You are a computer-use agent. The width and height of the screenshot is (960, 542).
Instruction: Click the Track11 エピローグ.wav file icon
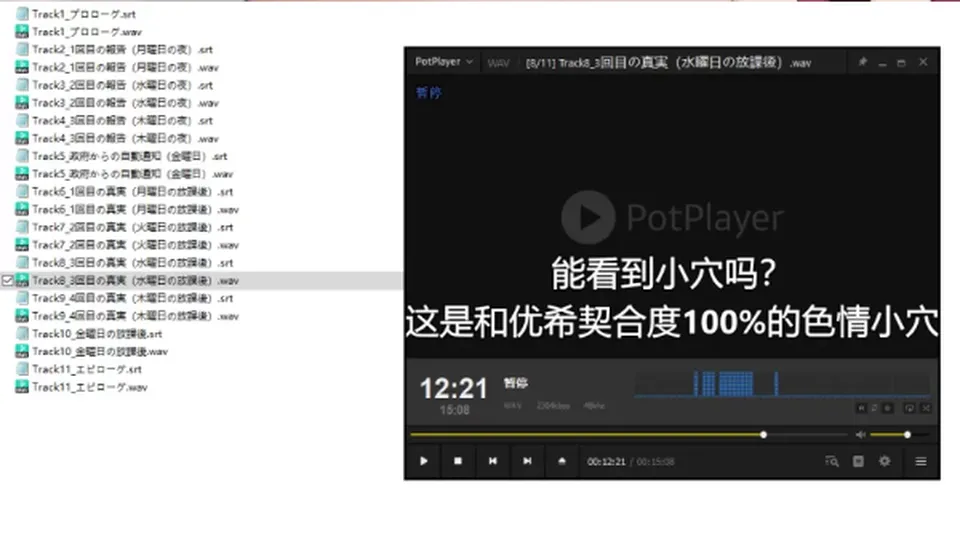click(x=22, y=387)
